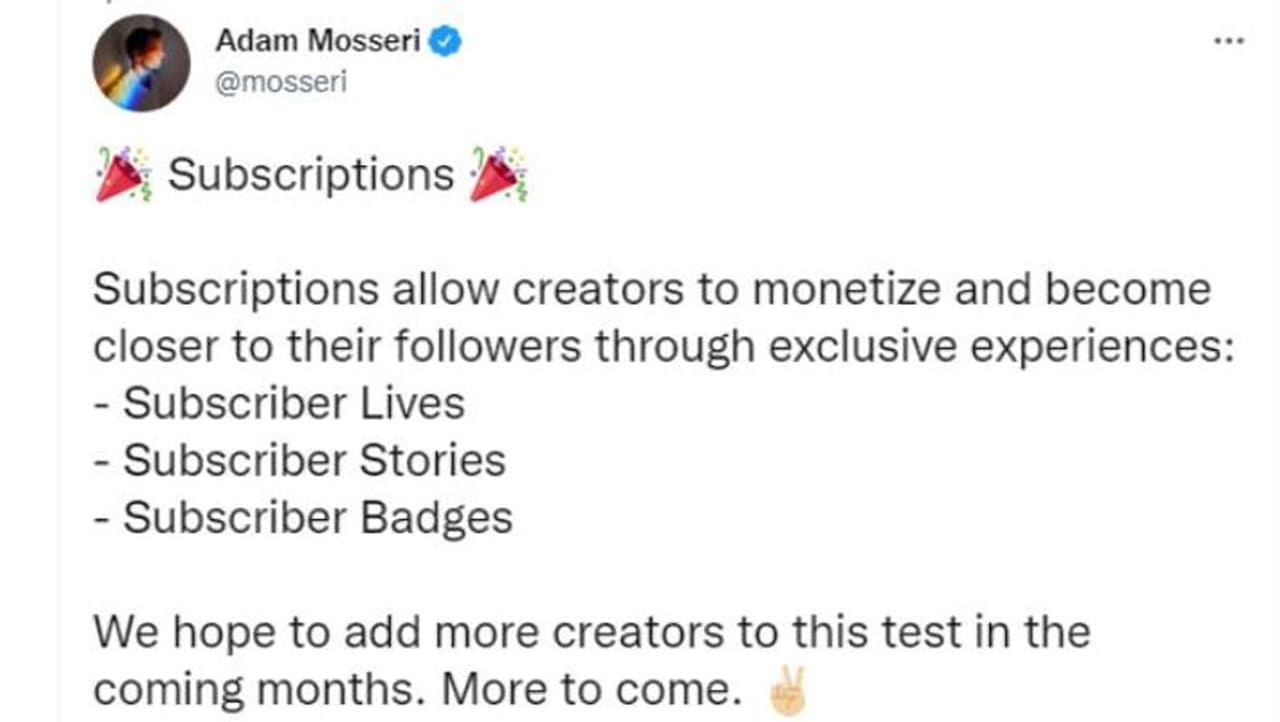
Task: Select the "Subscriber Stories" list line
Action: (300, 461)
